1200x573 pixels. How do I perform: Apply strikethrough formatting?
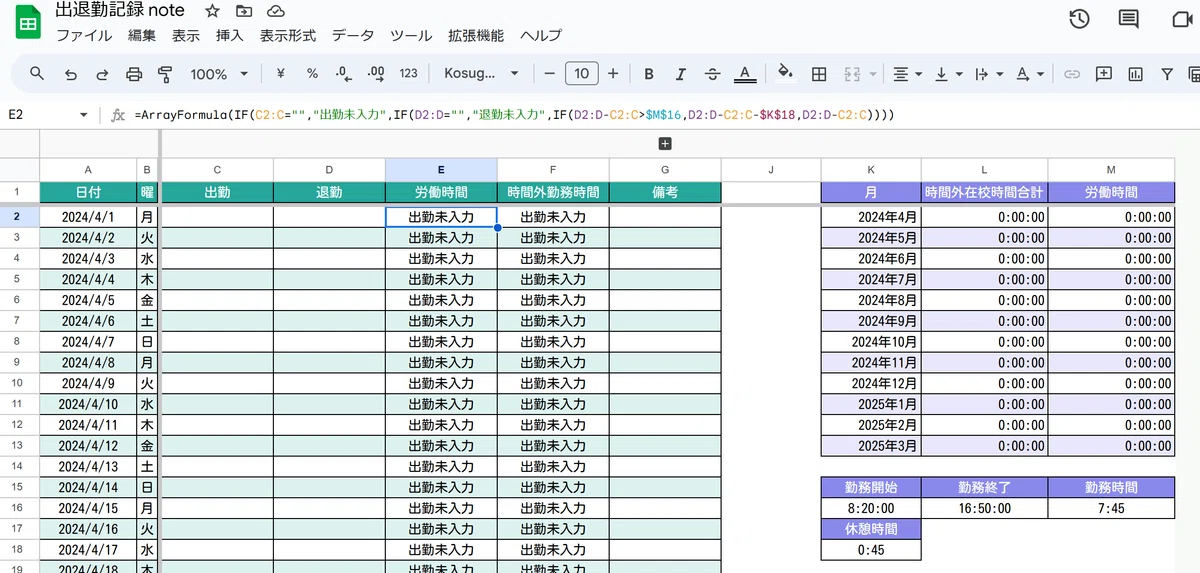tap(712, 74)
